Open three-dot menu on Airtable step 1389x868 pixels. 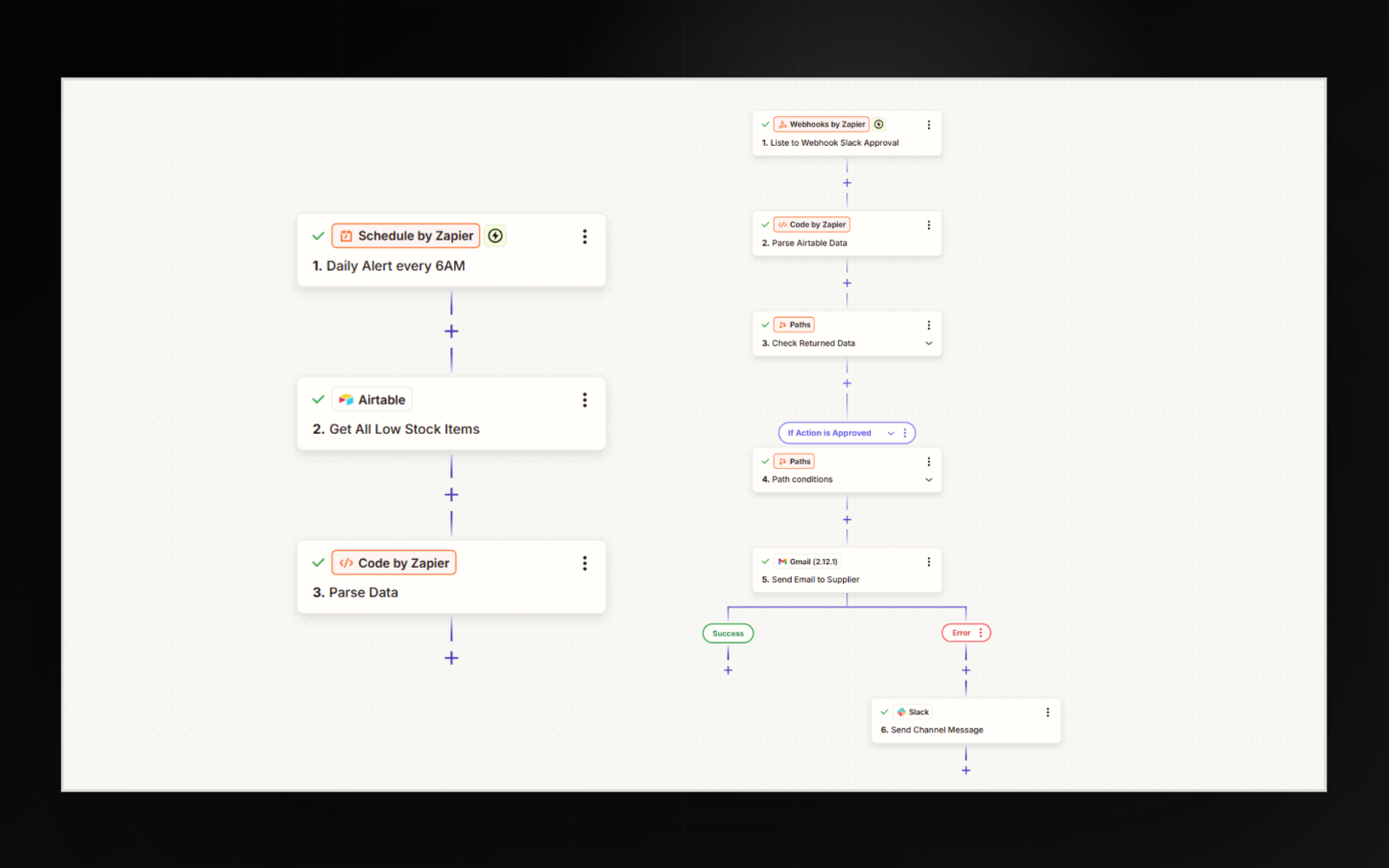coord(584,400)
